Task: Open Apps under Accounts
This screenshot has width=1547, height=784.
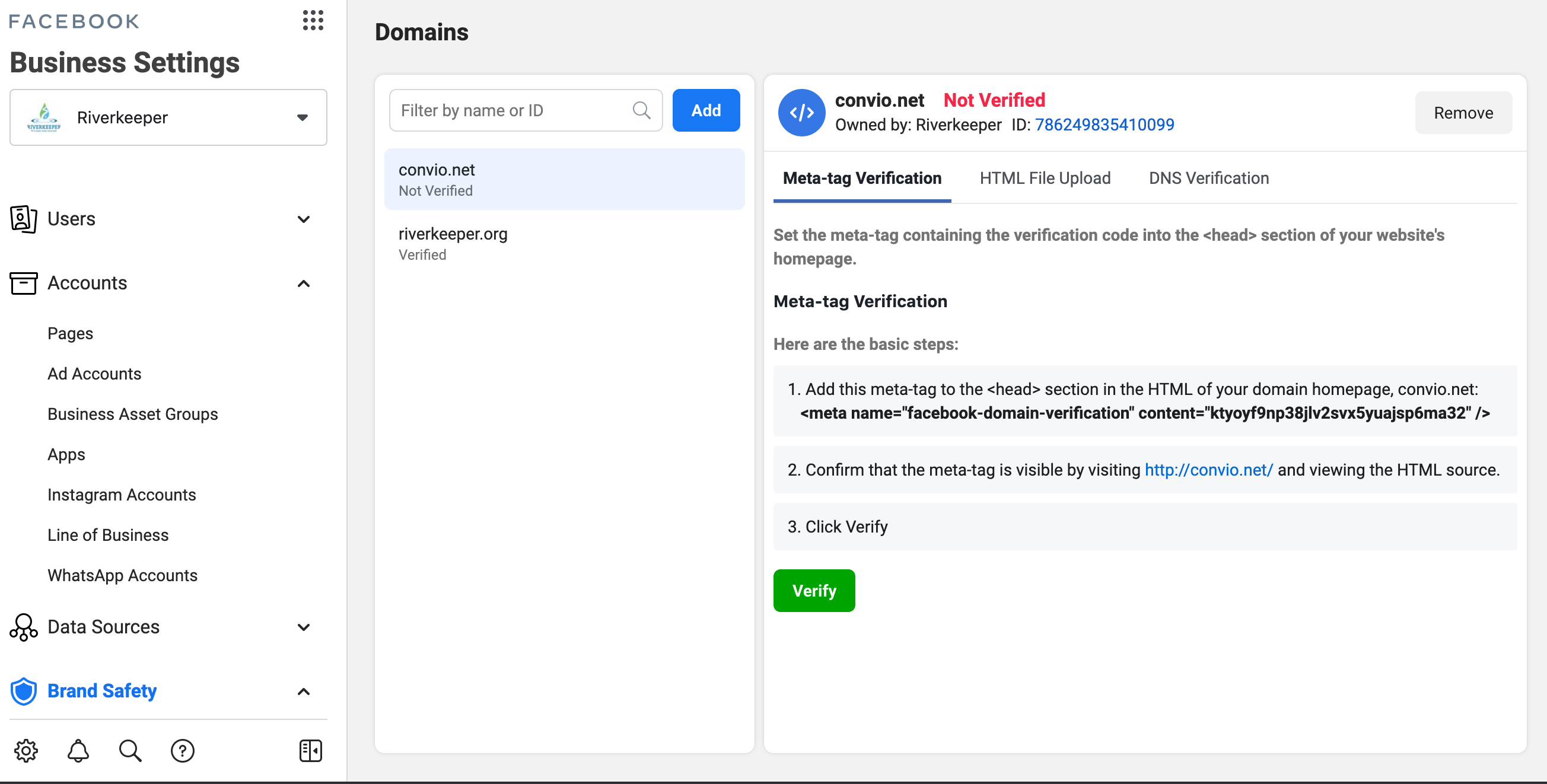Action: pos(66,454)
